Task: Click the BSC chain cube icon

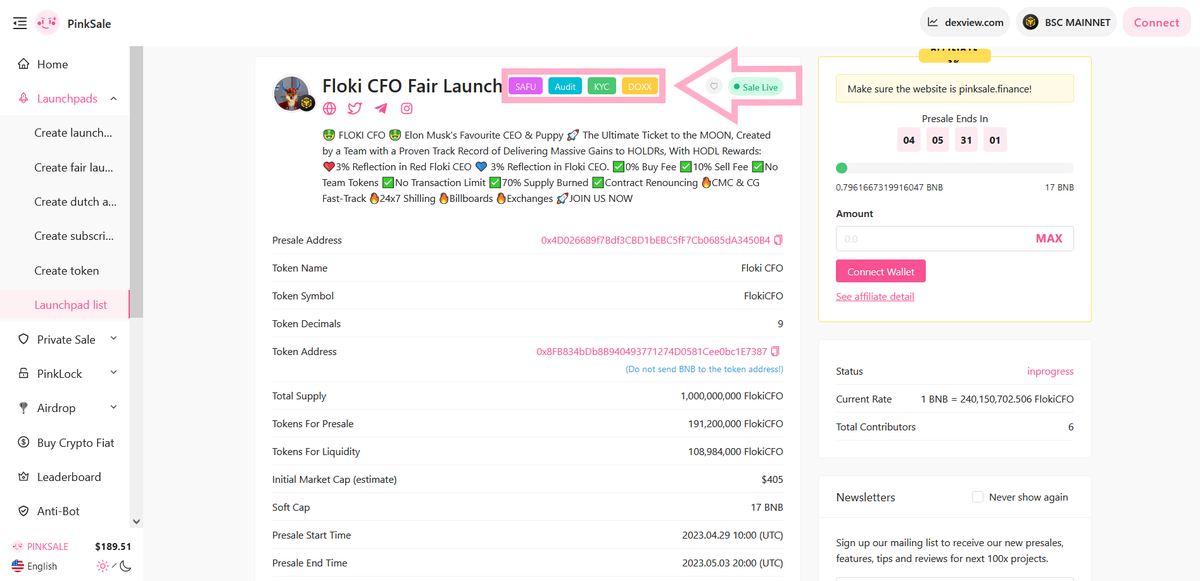Action: 1029,22
